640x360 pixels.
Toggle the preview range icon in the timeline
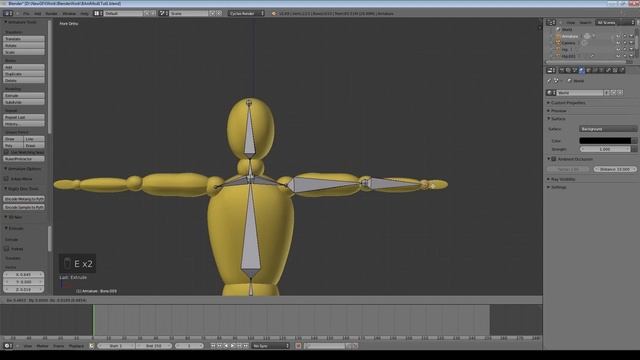point(91,346)
